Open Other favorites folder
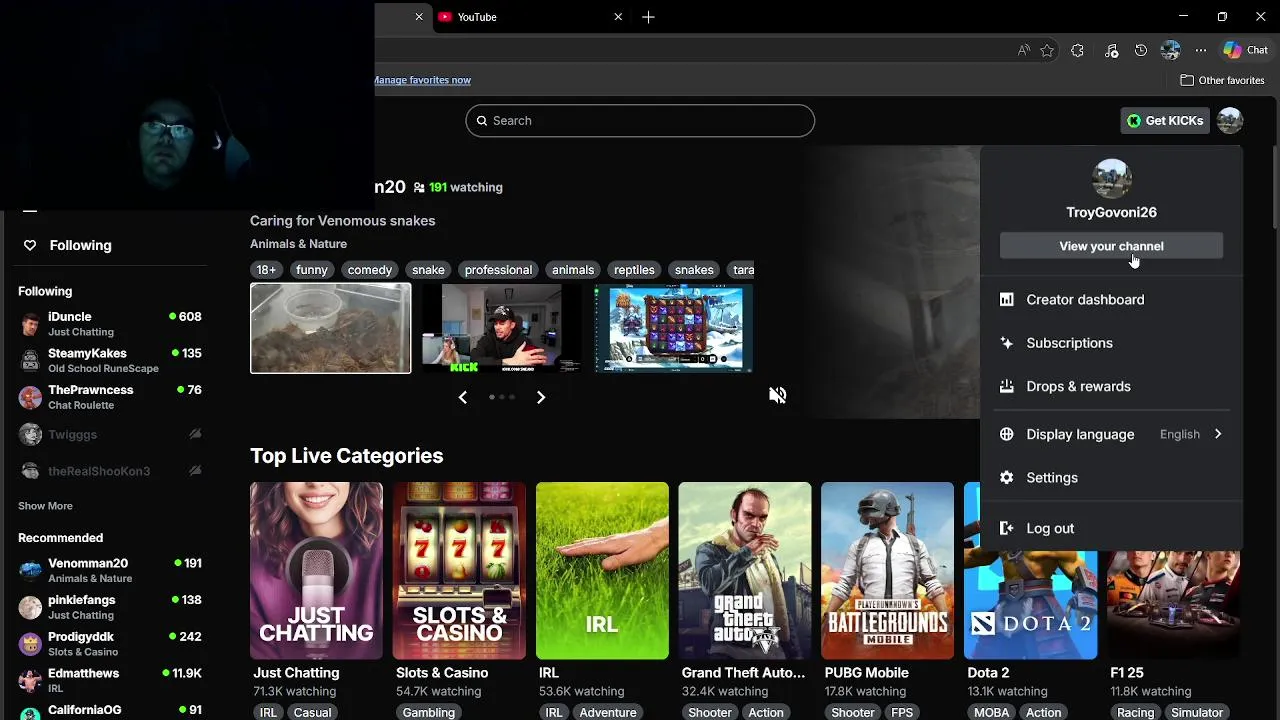Screen dimensions: 1280x720 (1222, 80)
